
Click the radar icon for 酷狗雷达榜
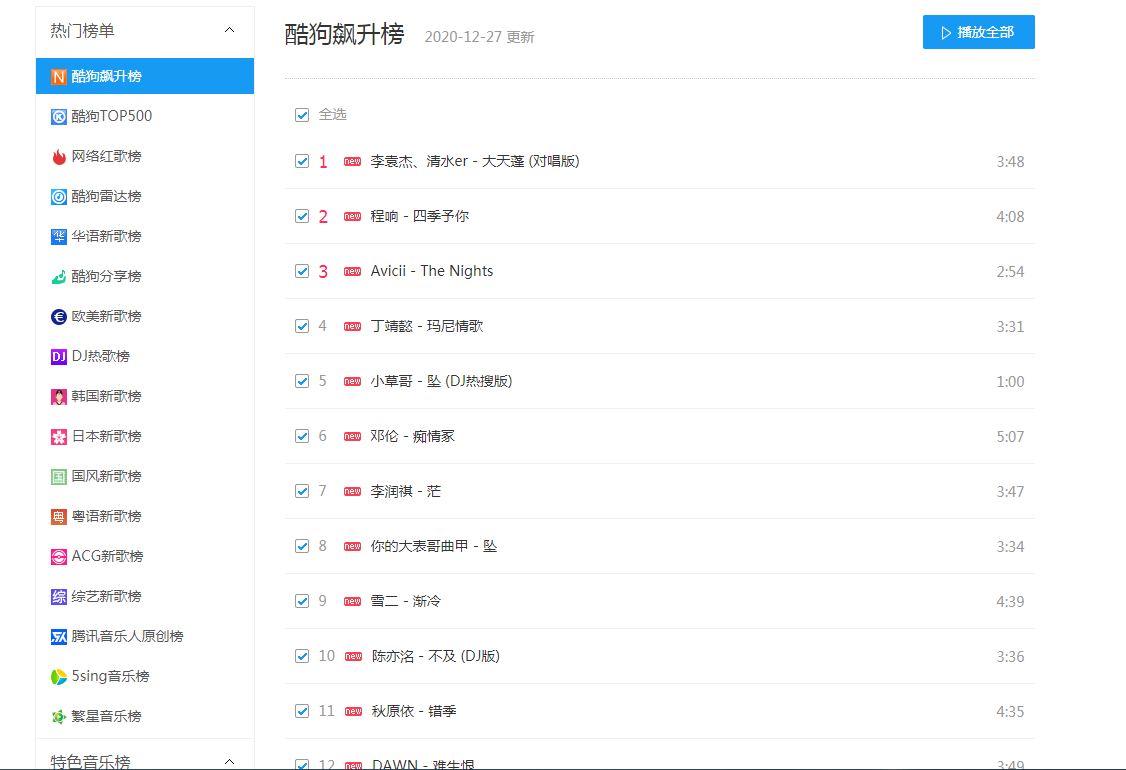point(59,197)
